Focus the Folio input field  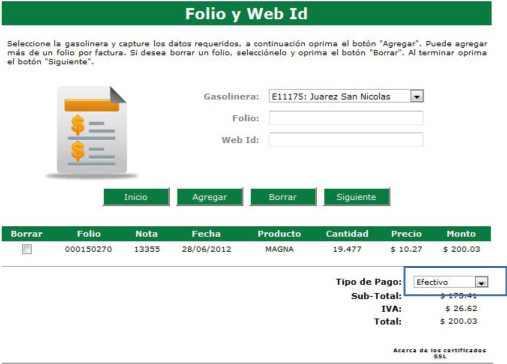[x=346, y=118]
